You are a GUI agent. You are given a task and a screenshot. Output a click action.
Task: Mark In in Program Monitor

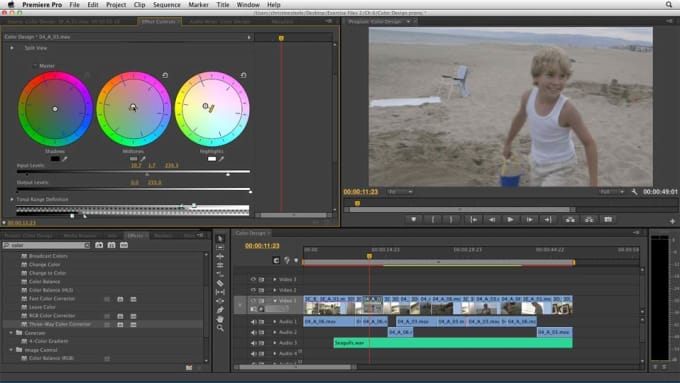pyautogui.click(x=433, y=220)
